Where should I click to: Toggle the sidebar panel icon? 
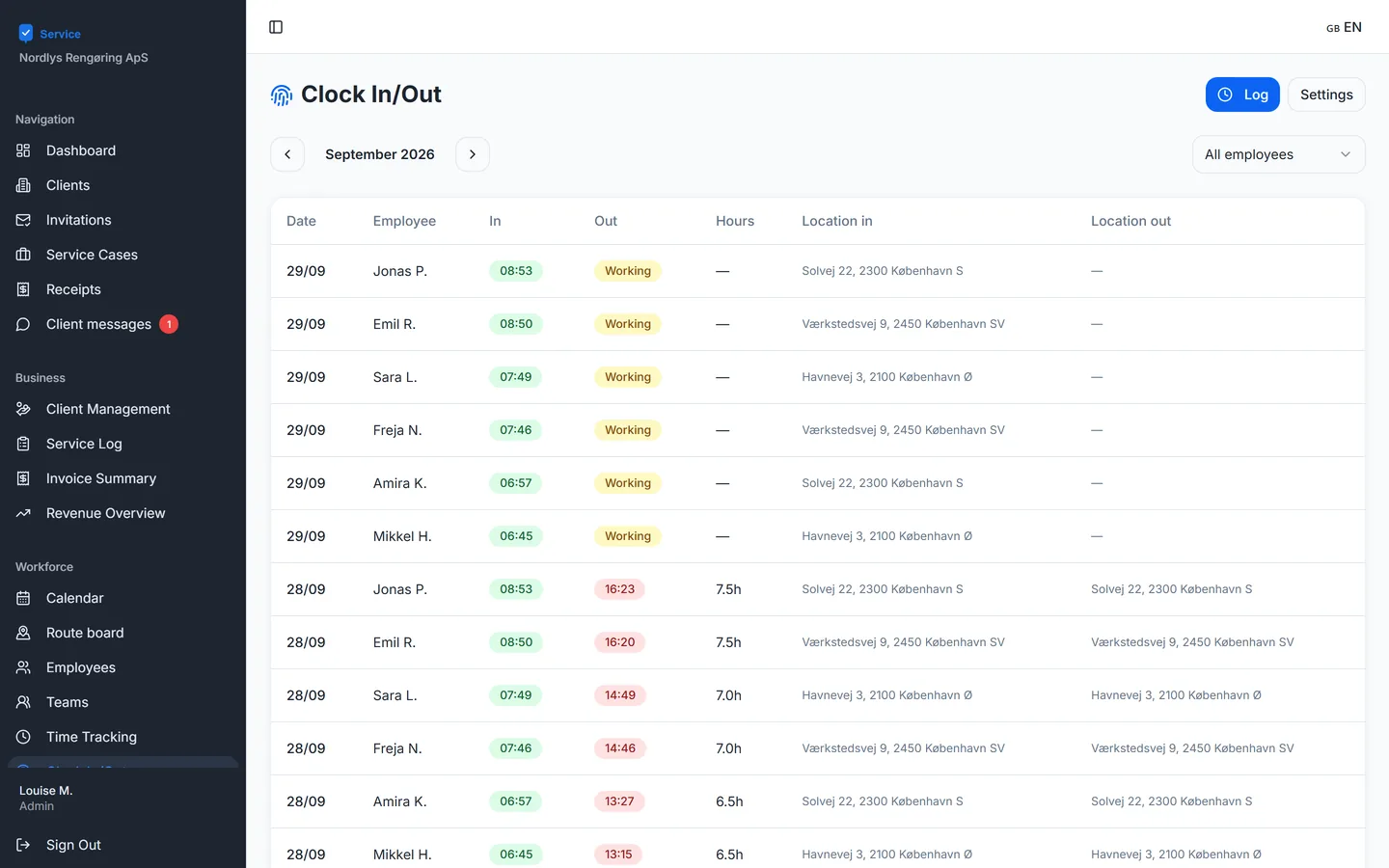pyautogui.click(x=276, y=27)
